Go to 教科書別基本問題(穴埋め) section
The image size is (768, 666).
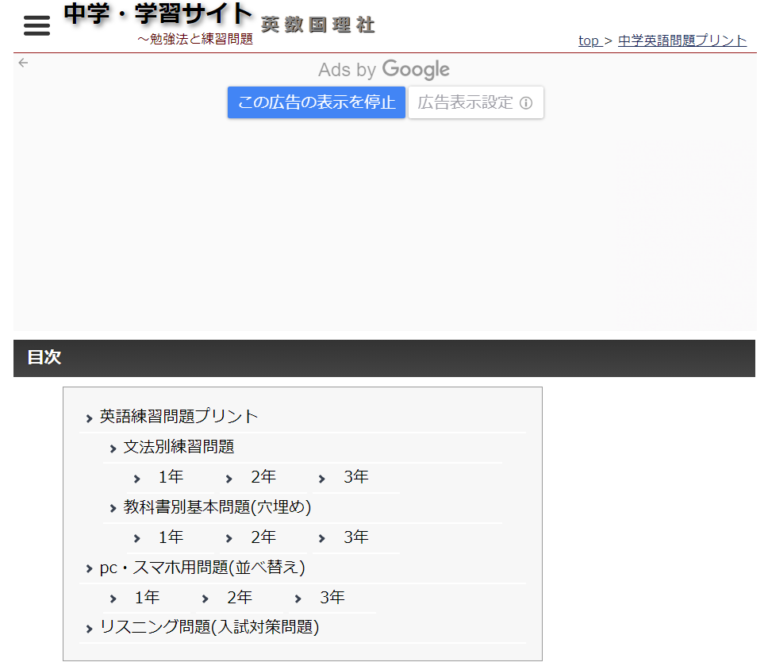tap(217, 507)
